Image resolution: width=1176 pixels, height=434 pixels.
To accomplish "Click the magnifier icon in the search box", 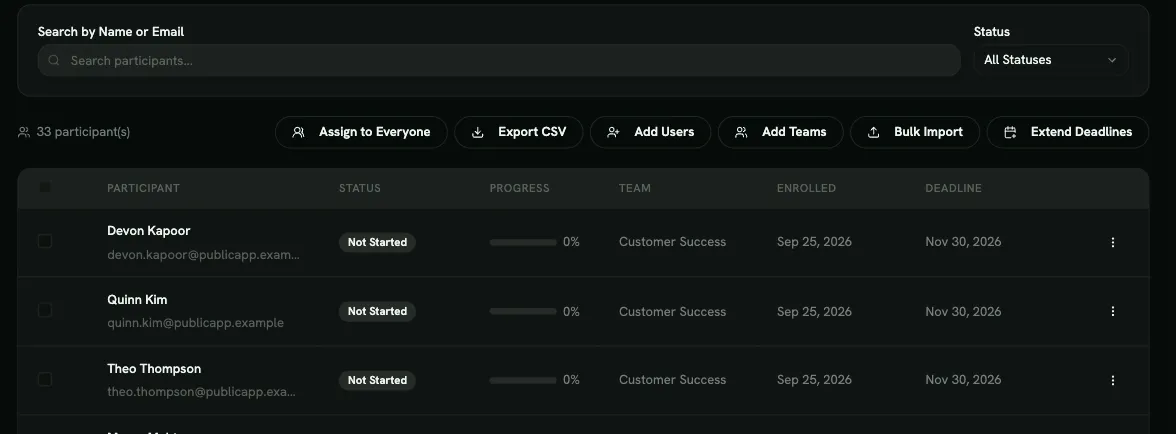I will tap(54, 60).
